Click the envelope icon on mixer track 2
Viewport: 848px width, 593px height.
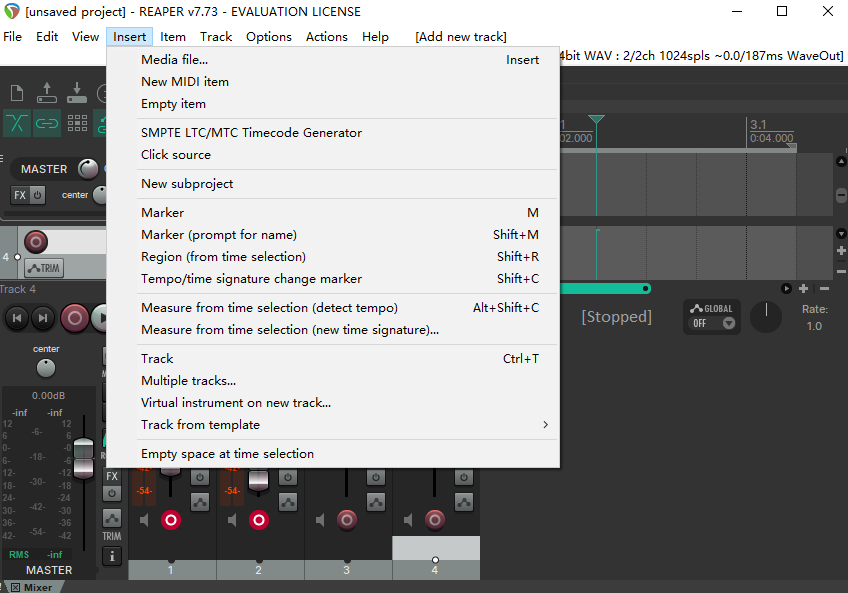tap(288, 502)
